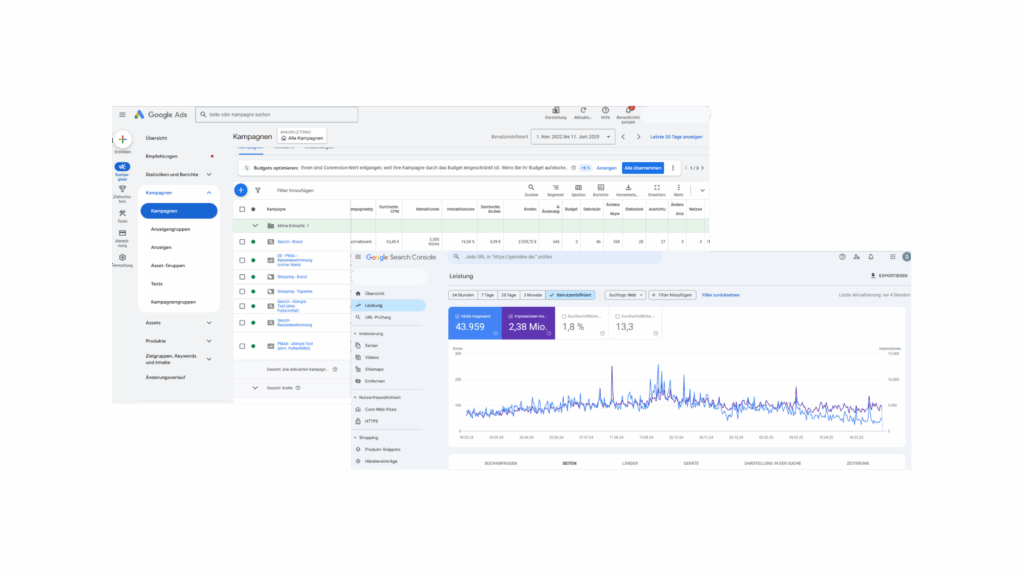Enable the 13,3 average position metric
1024x576 pixels.
point(635,323)
